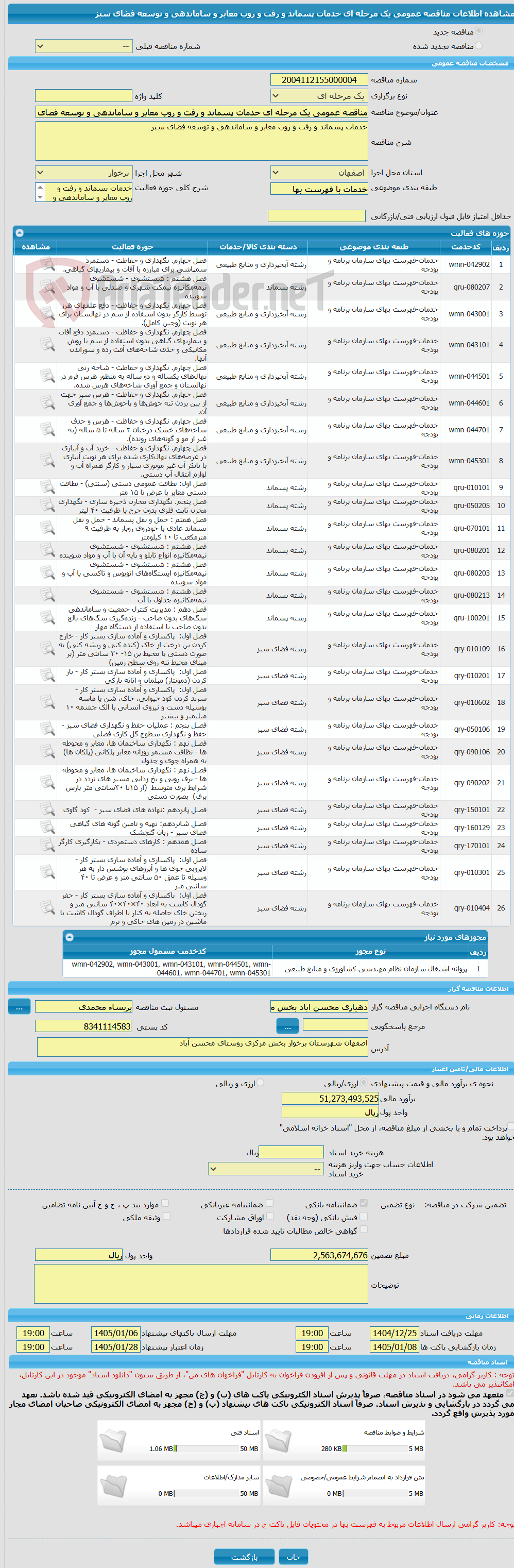Viewport: 514px width, 1568px height.
Task: Click the اسناد فنی size progress bar
Action: 206,1448
